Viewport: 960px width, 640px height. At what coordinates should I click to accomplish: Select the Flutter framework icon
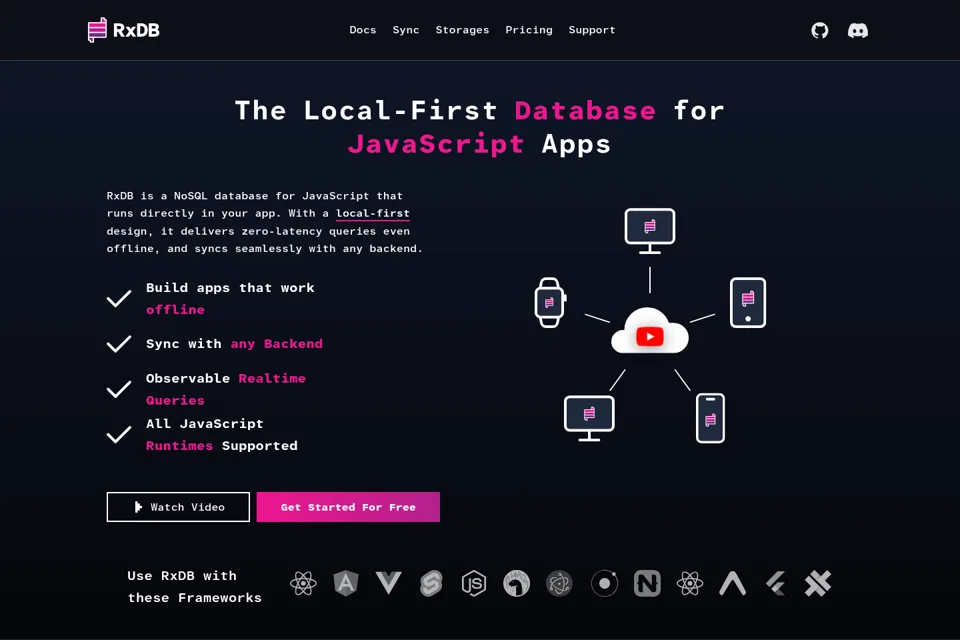tap(776, 583)
